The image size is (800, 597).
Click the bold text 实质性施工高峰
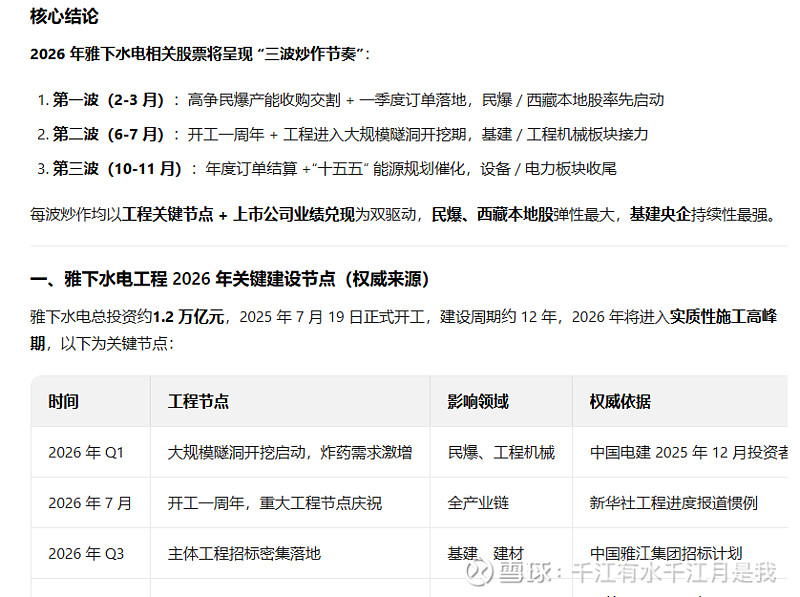723,317
